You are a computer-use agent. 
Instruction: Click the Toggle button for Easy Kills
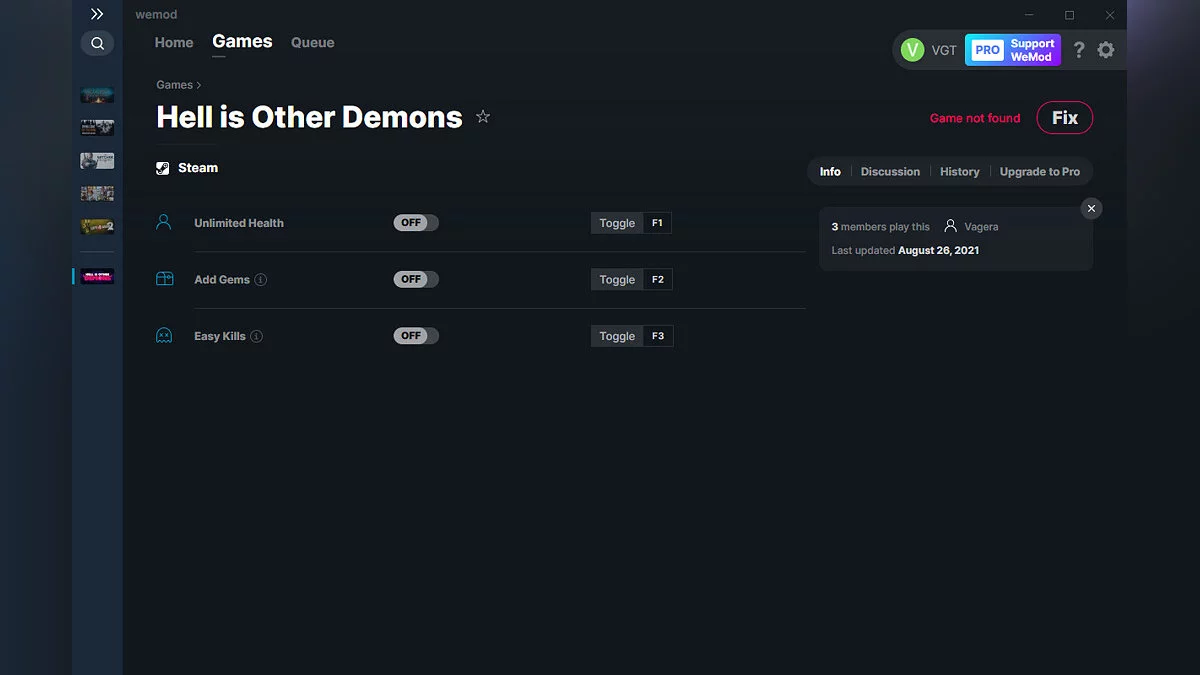(617, 336)
